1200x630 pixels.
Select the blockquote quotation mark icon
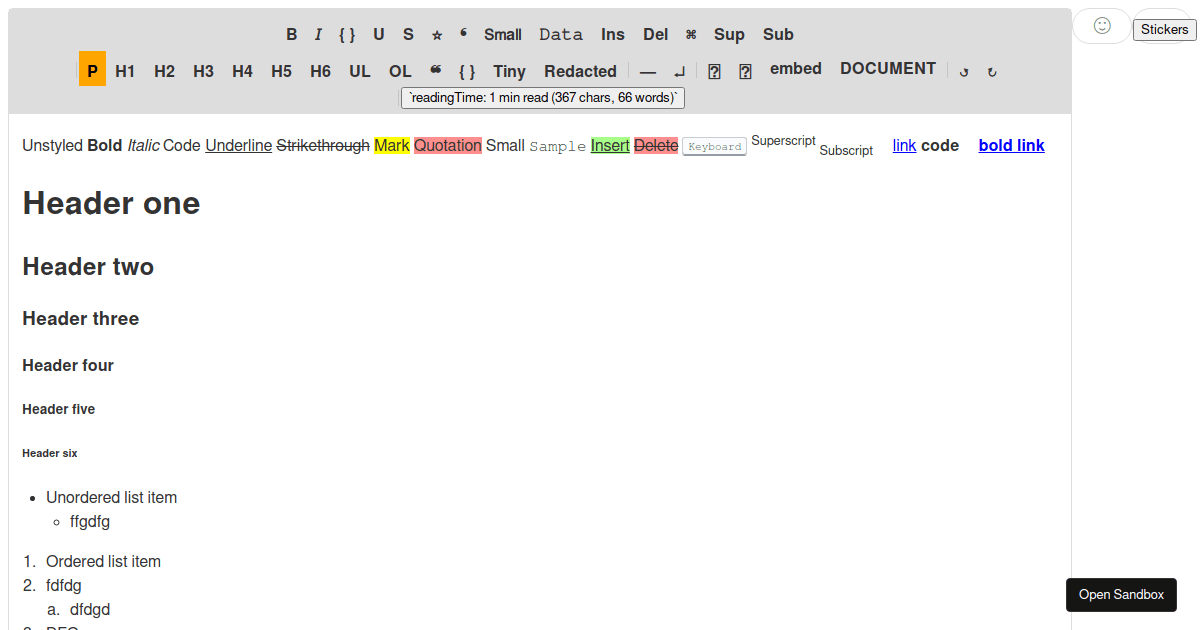coord(435,68)
